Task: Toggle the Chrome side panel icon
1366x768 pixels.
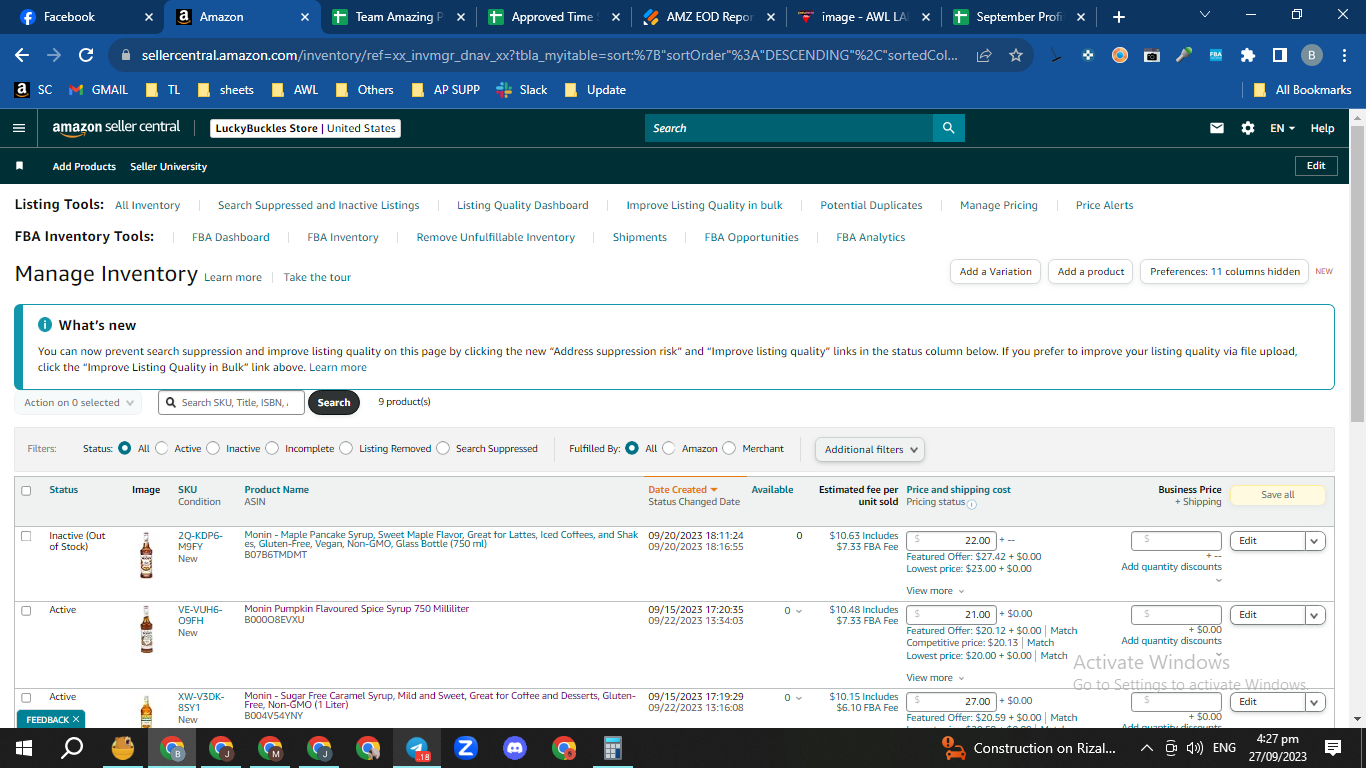Action: tap(1280, 56)
